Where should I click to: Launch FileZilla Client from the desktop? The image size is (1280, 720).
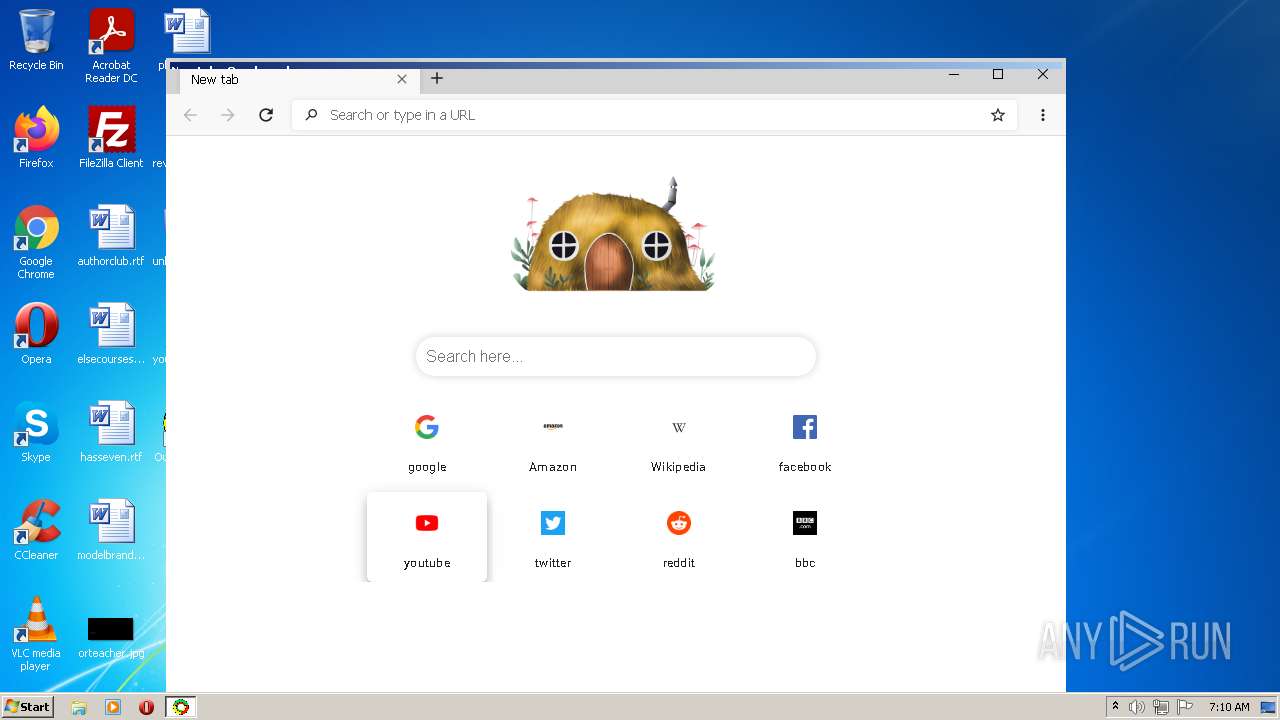(111, 138)
